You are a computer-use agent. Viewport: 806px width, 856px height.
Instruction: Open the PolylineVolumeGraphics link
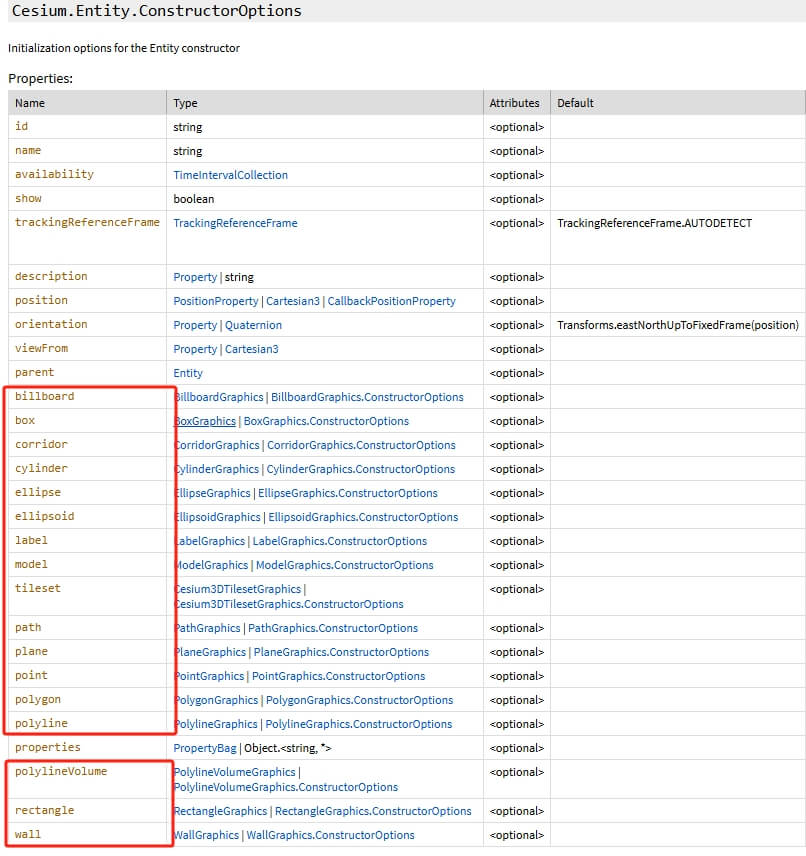pos(234,772)
